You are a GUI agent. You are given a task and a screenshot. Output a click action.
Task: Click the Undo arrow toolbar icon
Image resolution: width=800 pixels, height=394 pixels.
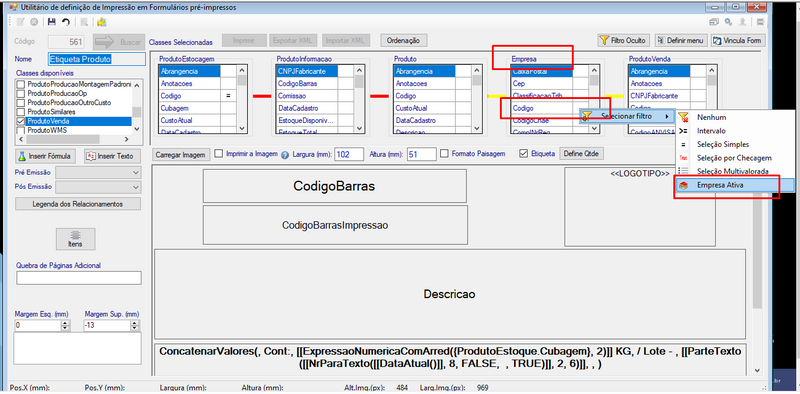click(x=66, y=22)
